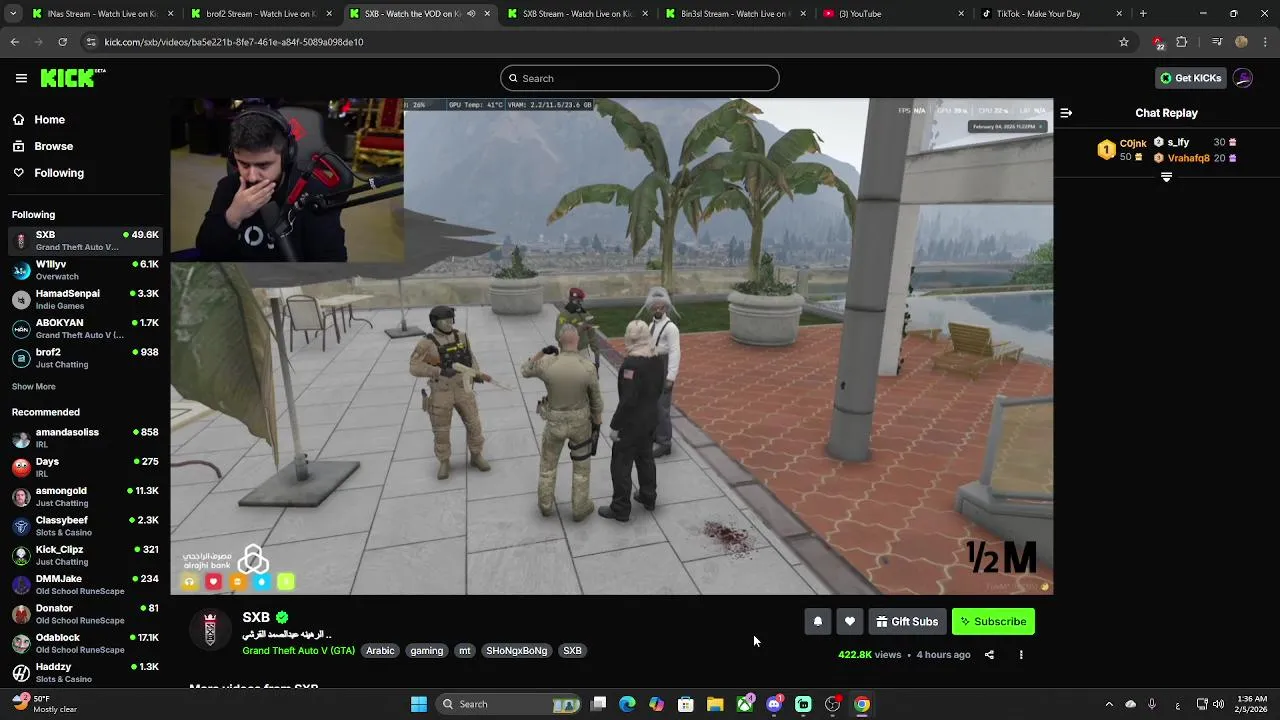Mute the SXB VOD tab audio

(471, 14)
